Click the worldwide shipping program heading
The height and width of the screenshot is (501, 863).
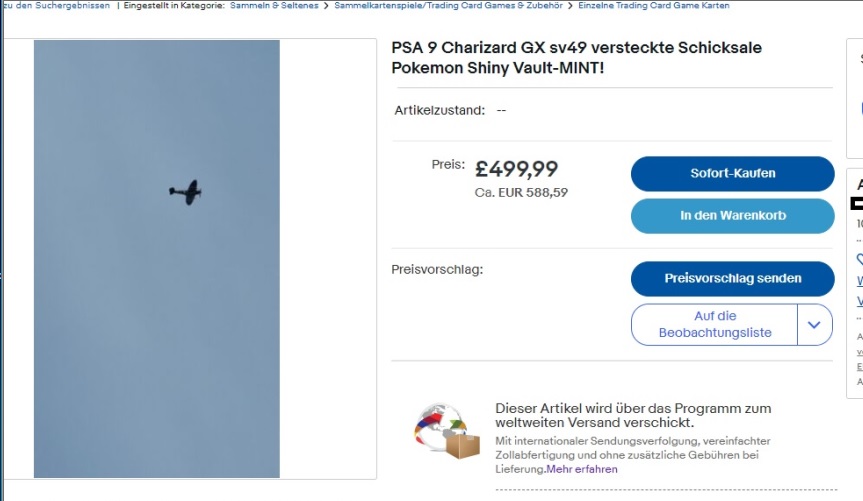633,415
